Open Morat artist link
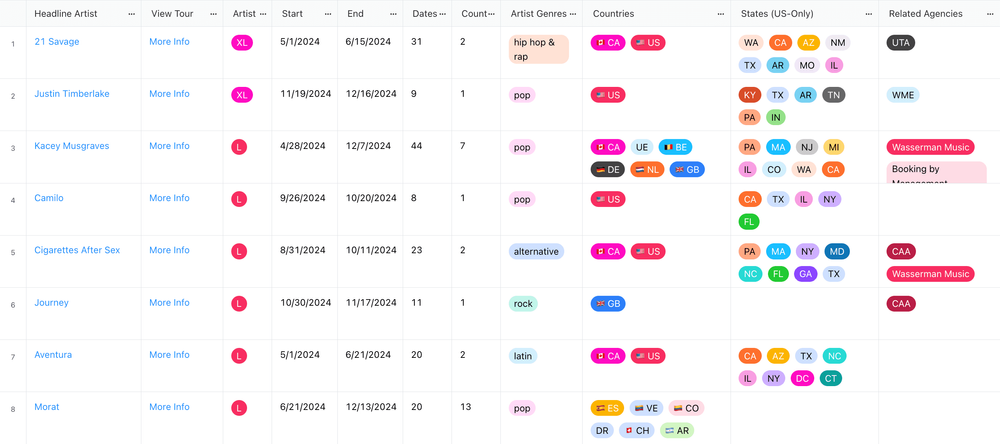 click(x=47, y=407)
